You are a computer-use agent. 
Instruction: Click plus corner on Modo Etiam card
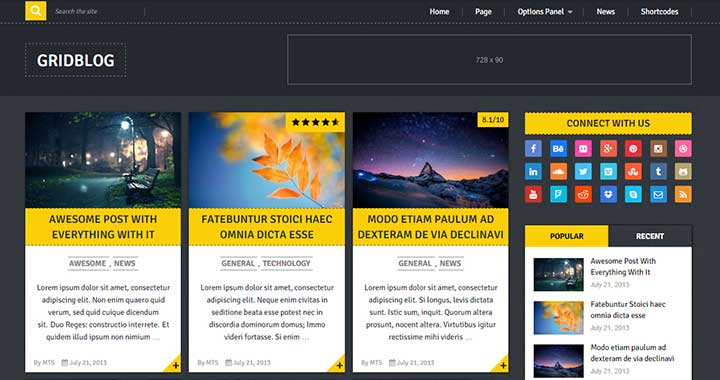coord(503,365)
